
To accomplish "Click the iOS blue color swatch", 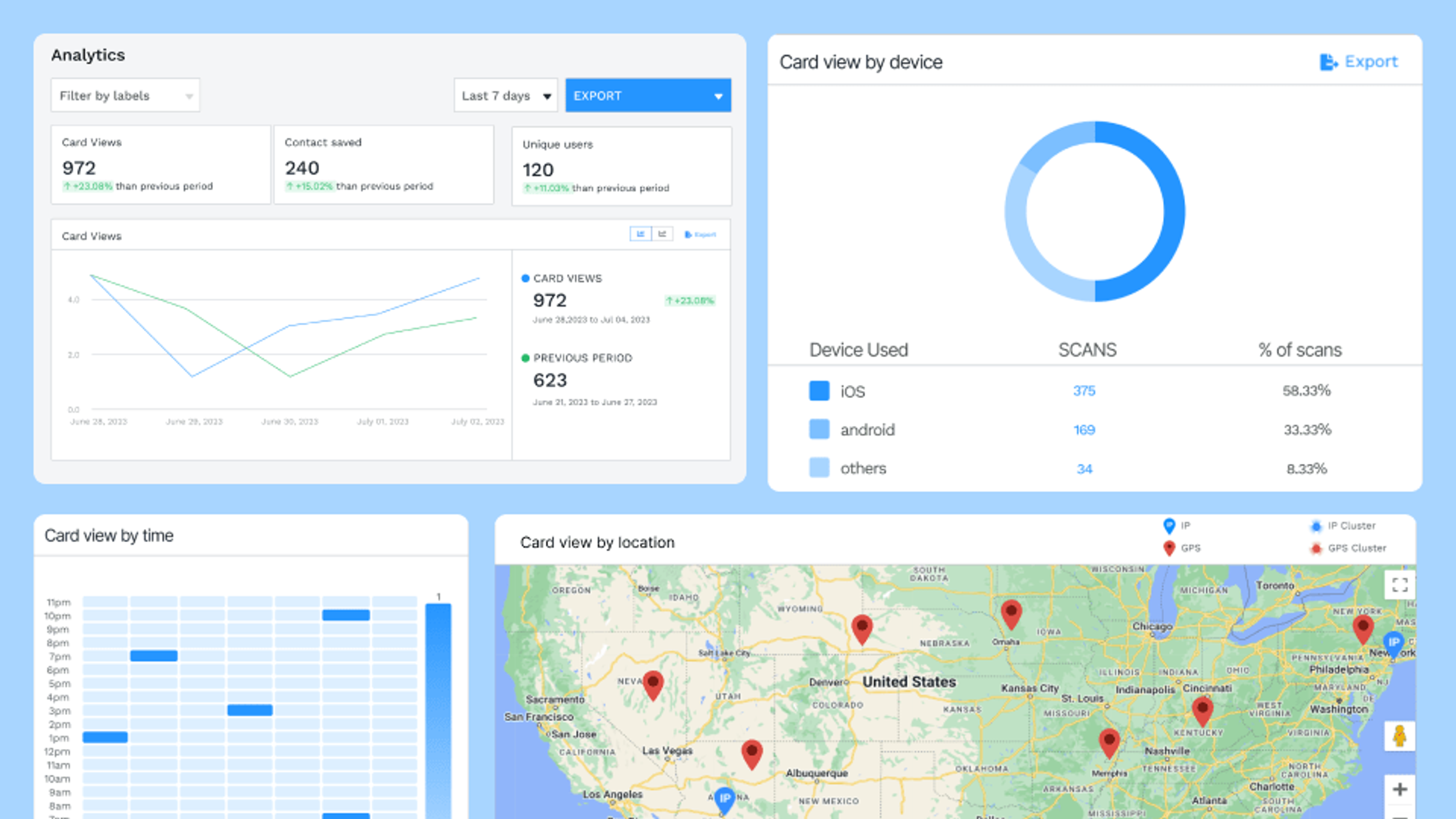I will (819, 391).
